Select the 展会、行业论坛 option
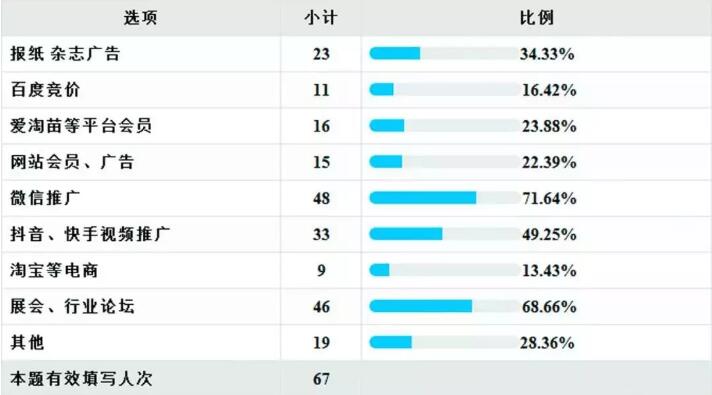Viewport: 712px width, 395px height. (72, 306)
